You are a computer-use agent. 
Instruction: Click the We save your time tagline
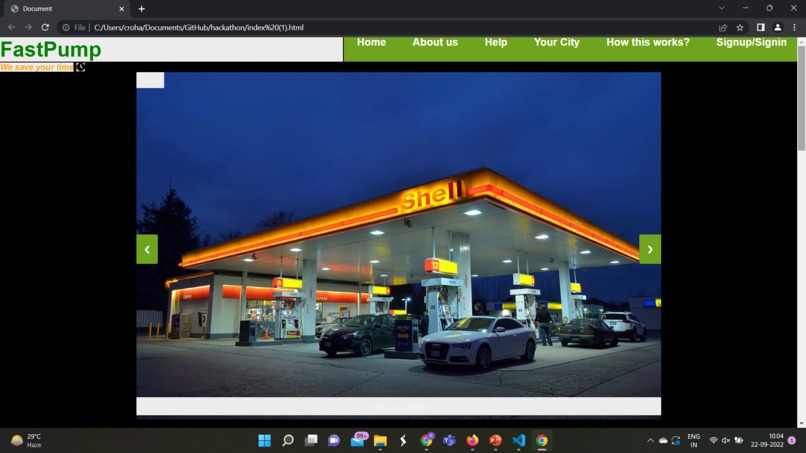click(x=37, y=67)
